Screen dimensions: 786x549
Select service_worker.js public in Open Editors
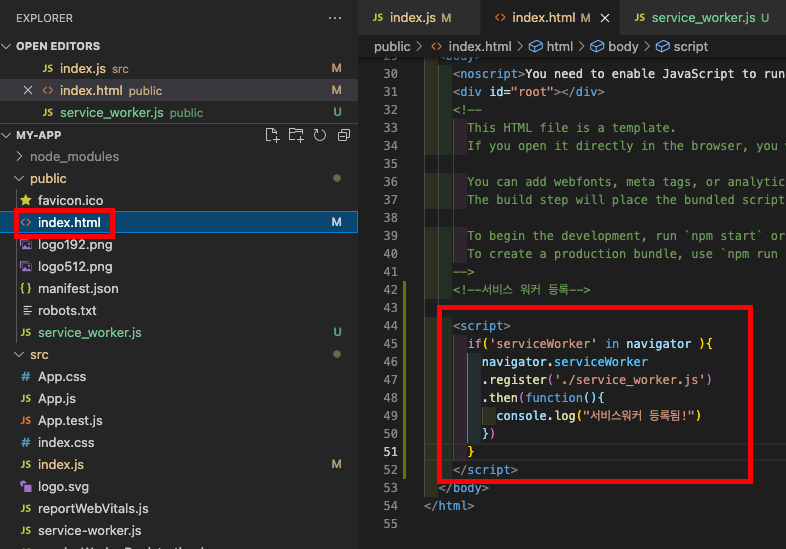tap(179, 112)
